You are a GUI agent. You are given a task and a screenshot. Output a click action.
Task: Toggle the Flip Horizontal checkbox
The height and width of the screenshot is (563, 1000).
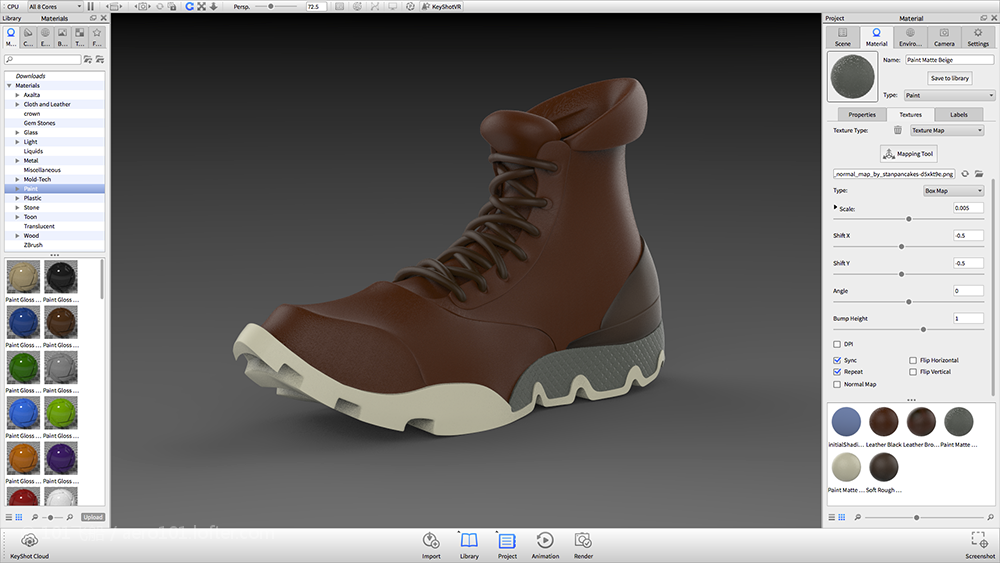click(x=912, y=360)
